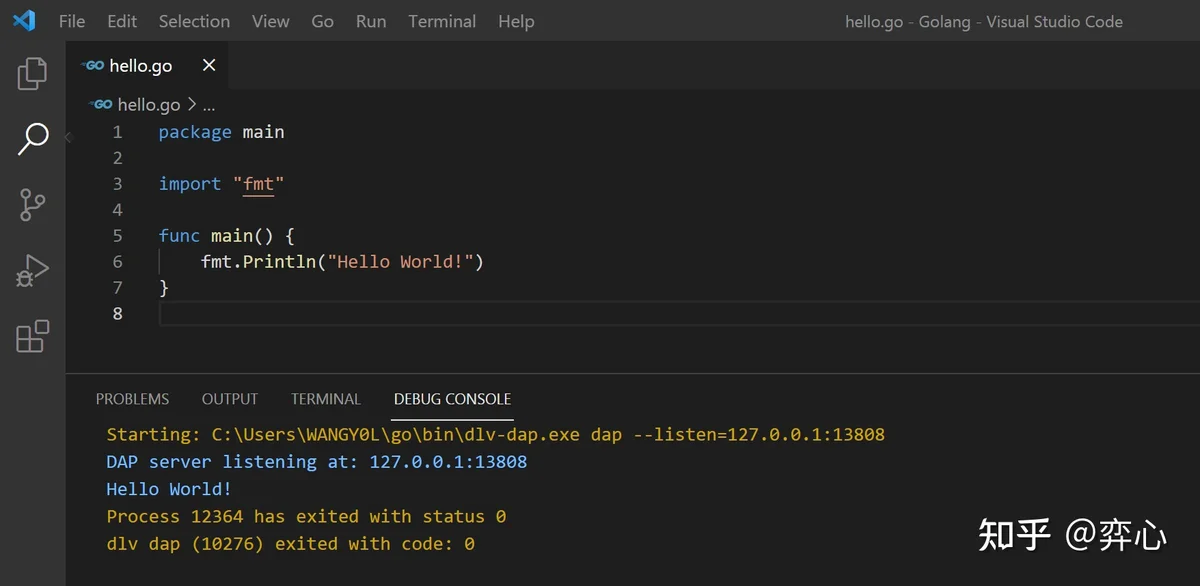Screen dimensions: 1200x586
Task: Switch to the TERMINAL panel tab
Action: pos(326,399)
